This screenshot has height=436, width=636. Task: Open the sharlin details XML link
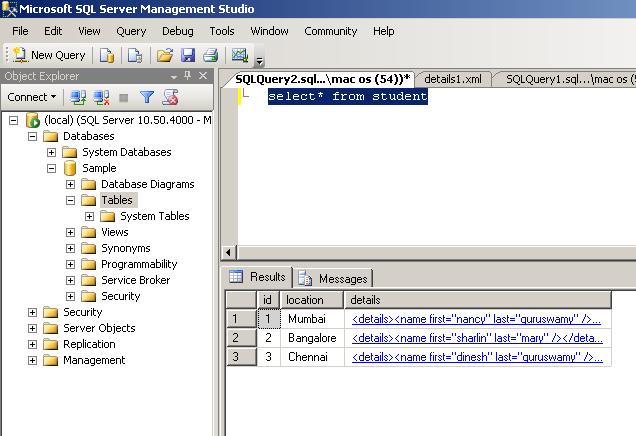click(x=477, y=338)
